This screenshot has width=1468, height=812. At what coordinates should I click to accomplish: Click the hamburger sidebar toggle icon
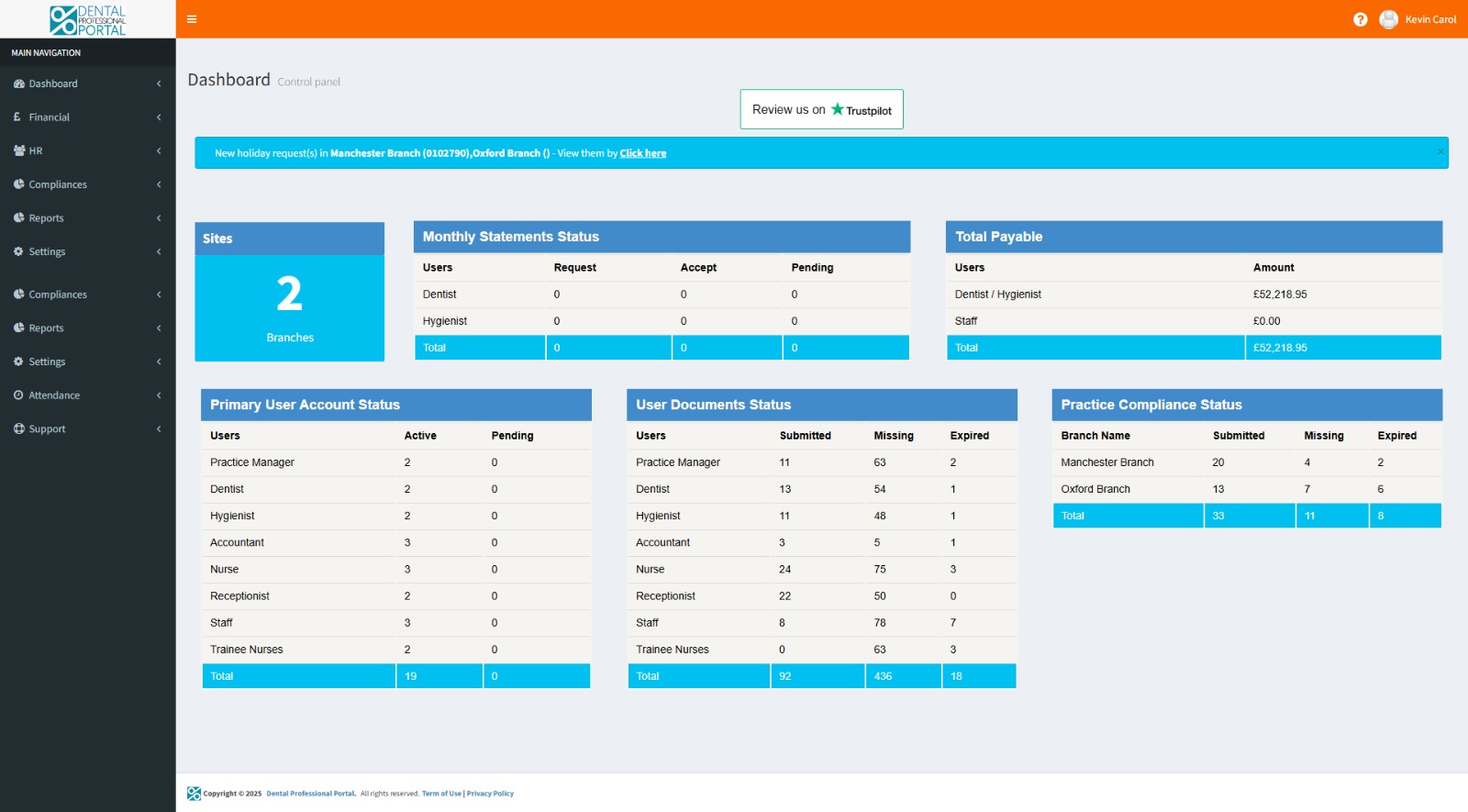click(x=192, y=19)
